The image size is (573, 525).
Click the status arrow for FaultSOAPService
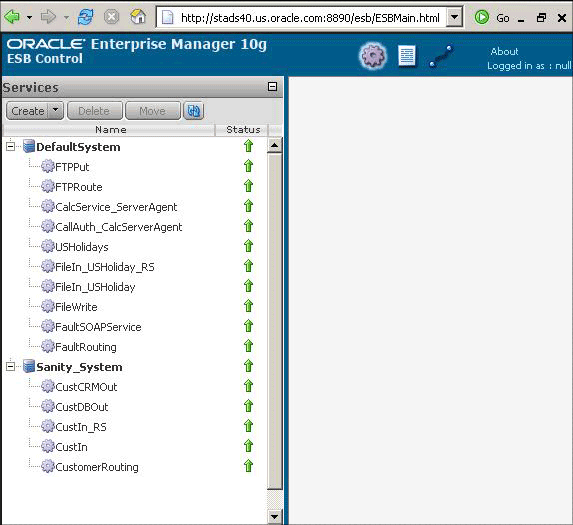pyautogui.click(x=248, y=326)
